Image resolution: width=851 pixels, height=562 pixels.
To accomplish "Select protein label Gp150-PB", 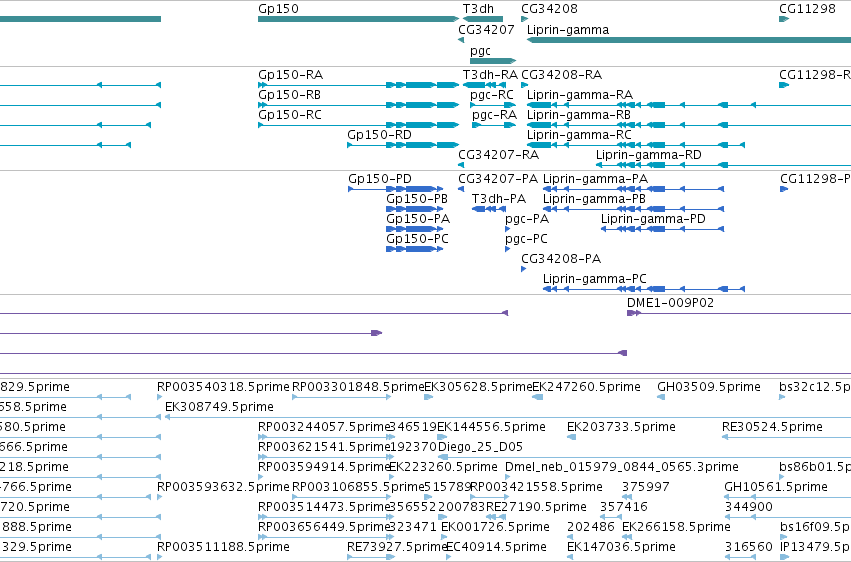I will tap(417, 199).
